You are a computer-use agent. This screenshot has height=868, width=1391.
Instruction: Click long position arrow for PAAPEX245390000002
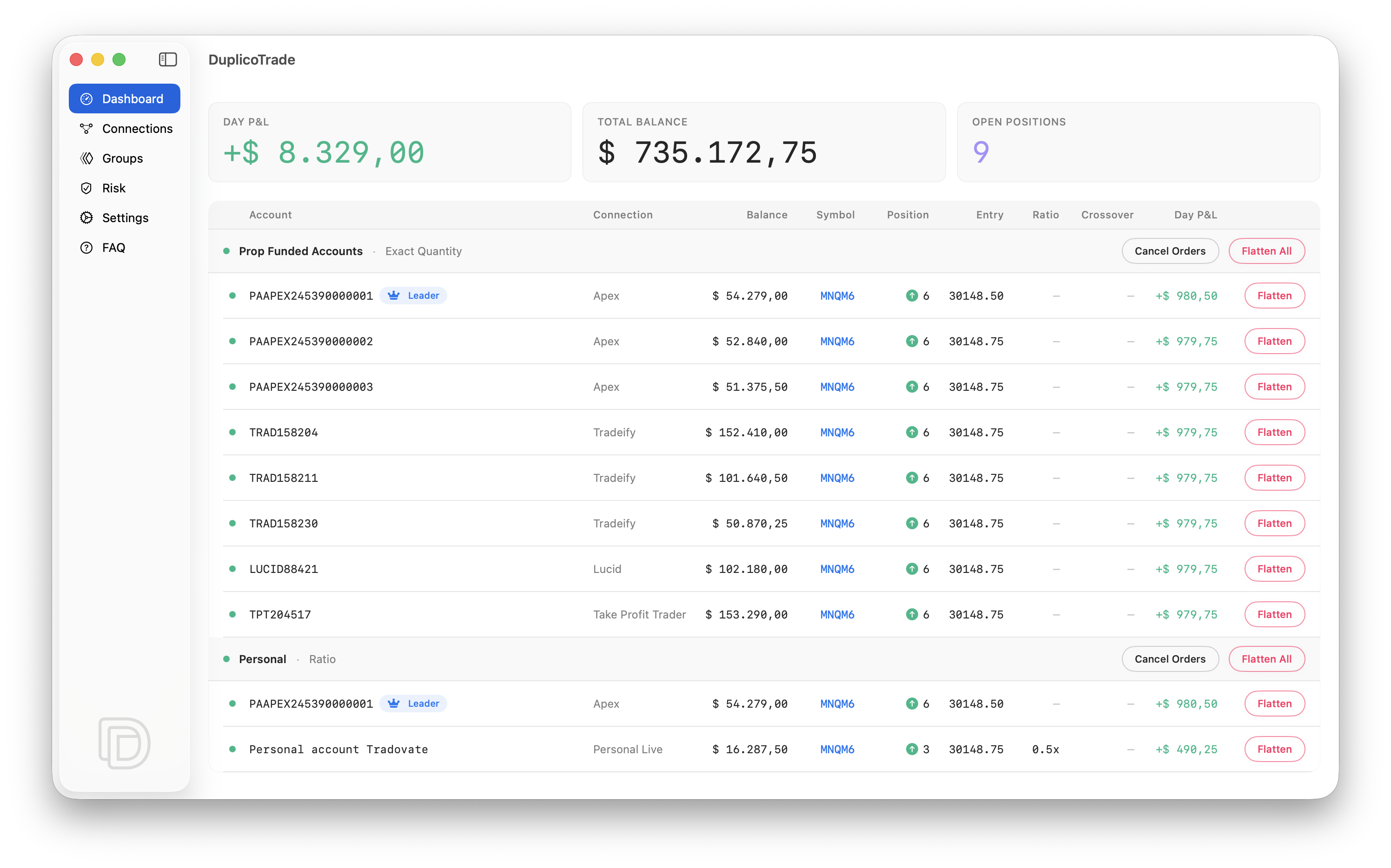point(911,342)
